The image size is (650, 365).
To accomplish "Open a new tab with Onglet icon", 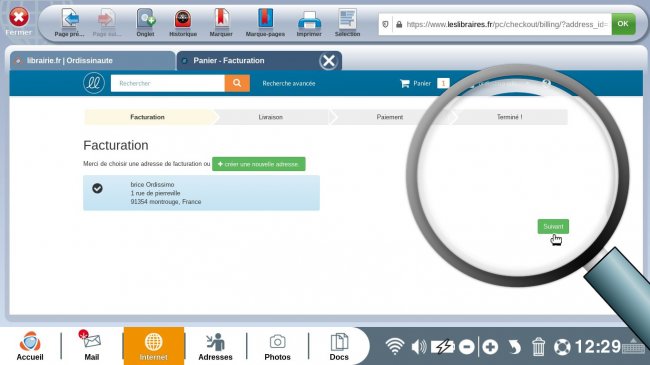I will point(146,19).
